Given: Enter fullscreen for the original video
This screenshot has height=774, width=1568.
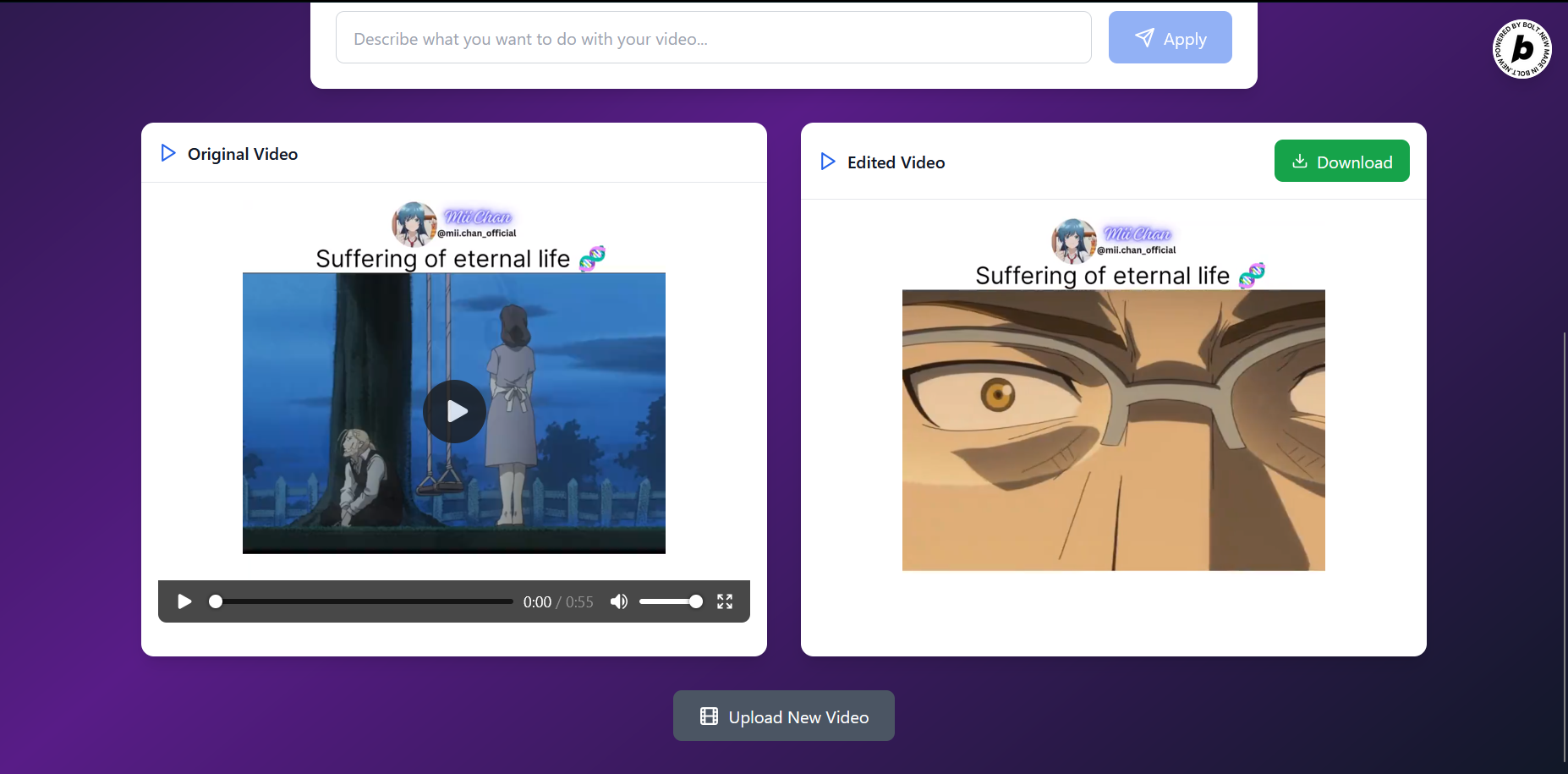Looking at the screenshot, I should [x=725, y=601].
